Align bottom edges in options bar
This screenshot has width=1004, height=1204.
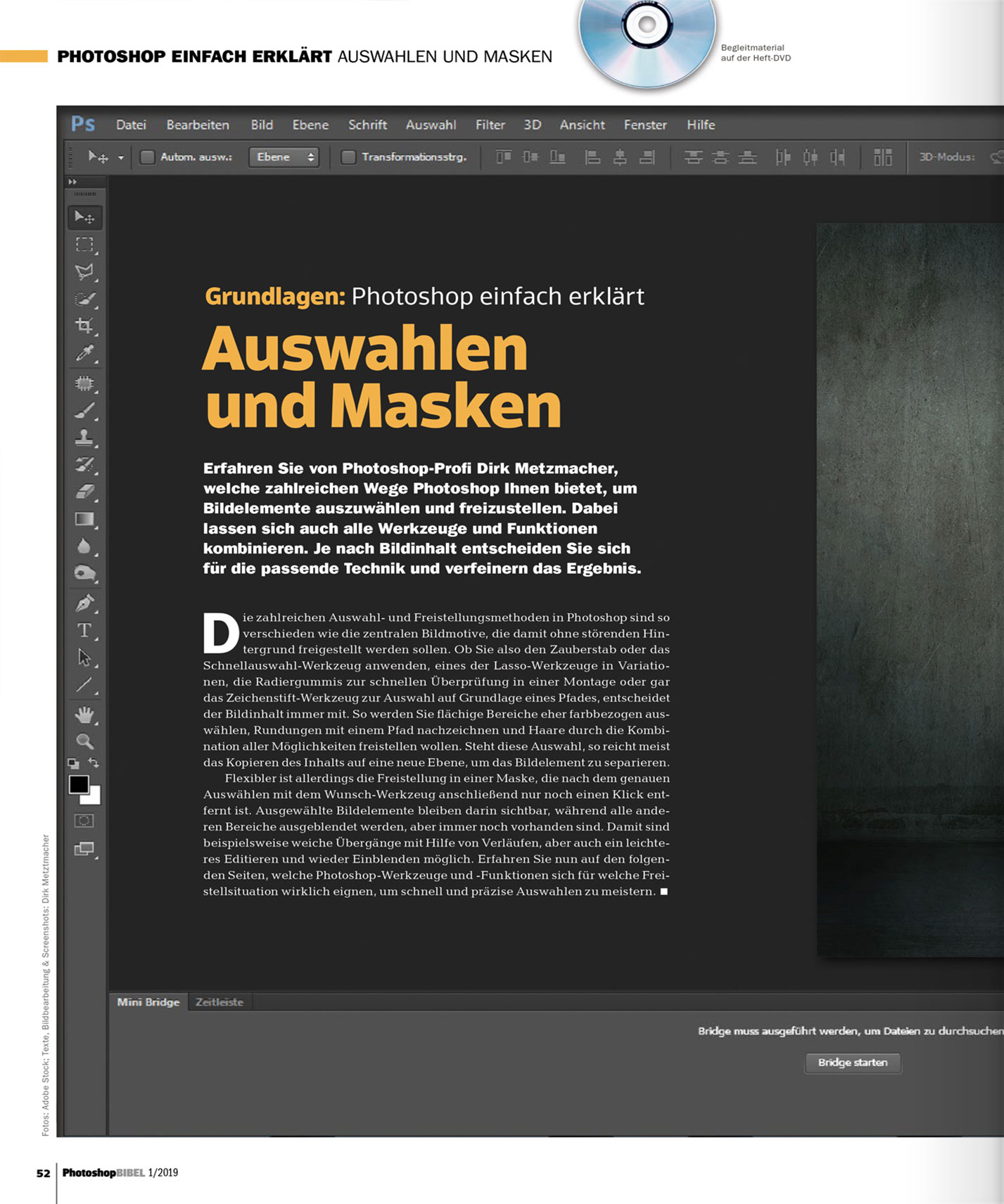(558, 157)
